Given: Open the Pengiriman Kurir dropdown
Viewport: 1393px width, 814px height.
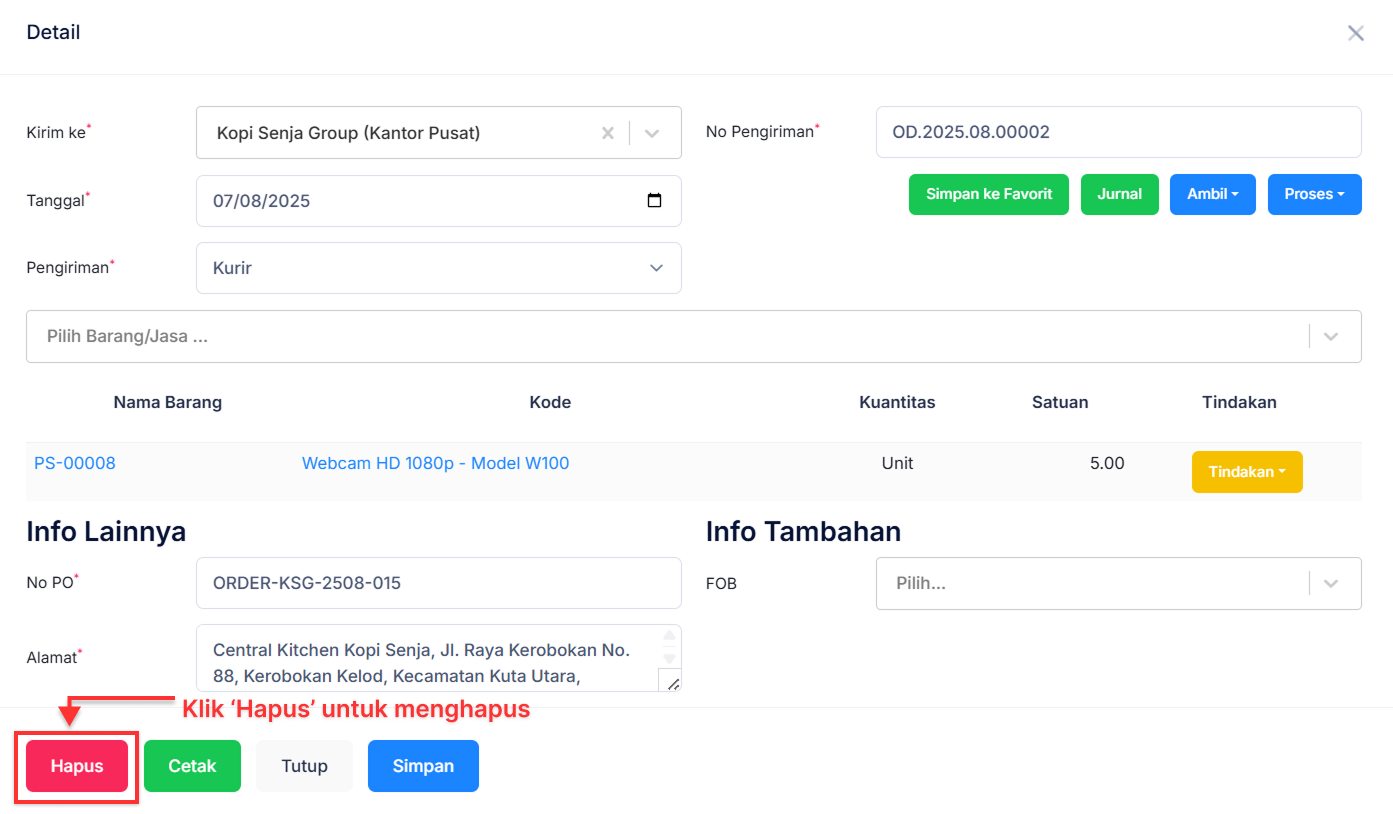Looking at the screenshot, I should click(438, 268).
